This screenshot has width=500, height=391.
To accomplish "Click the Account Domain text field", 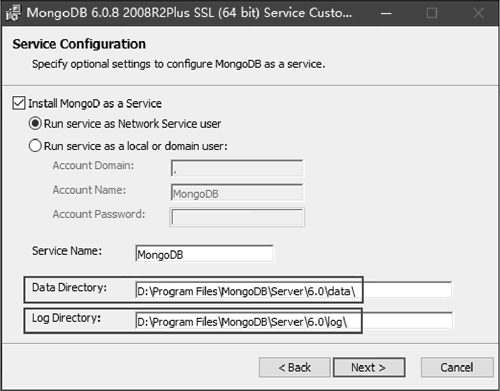I will pyautogui.click(x=237, y=168).
